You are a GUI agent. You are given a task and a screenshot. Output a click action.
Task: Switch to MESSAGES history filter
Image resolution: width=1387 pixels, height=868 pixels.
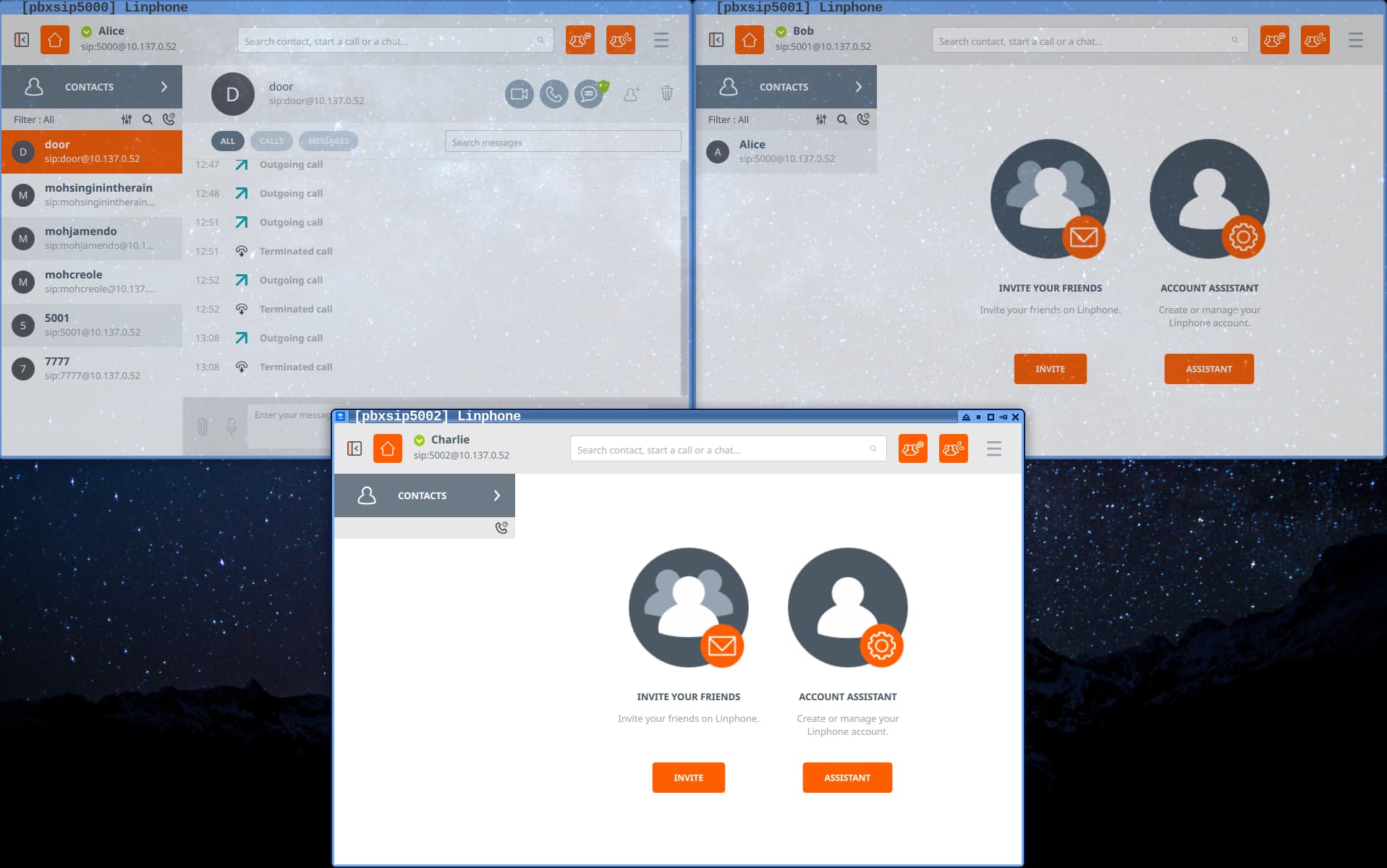328,141
